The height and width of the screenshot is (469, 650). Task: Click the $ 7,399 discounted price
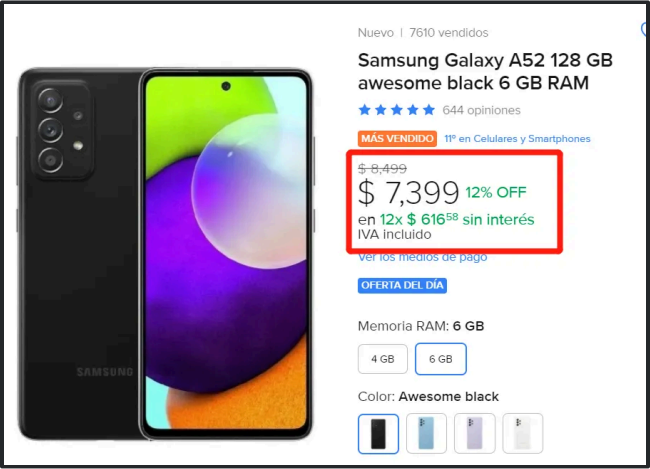click(408, 192)
